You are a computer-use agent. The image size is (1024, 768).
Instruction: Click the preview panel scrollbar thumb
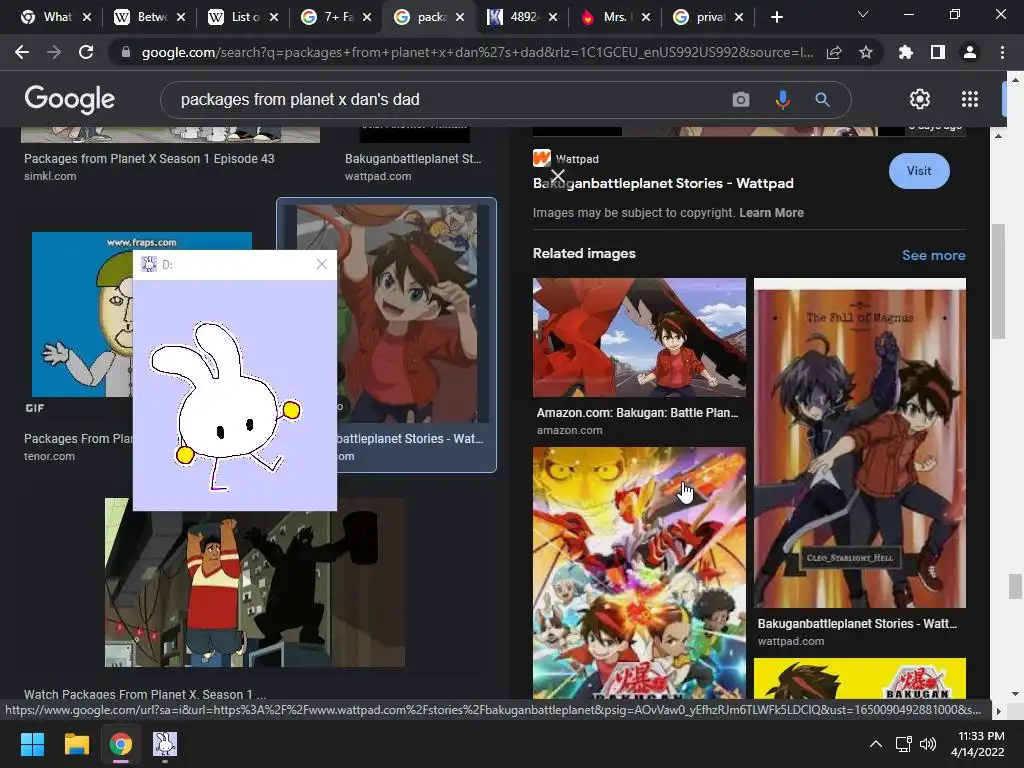pos(998,281)
